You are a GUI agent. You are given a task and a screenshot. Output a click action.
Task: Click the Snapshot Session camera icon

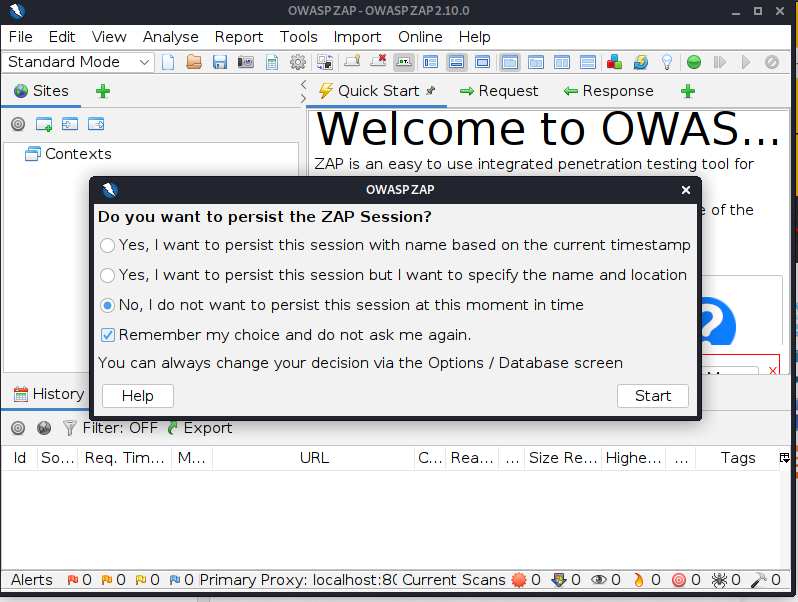point(246,62)
